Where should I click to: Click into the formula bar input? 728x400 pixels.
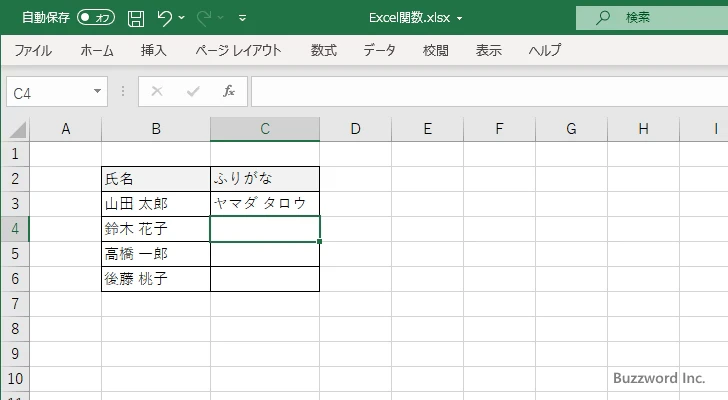(480, 92)
